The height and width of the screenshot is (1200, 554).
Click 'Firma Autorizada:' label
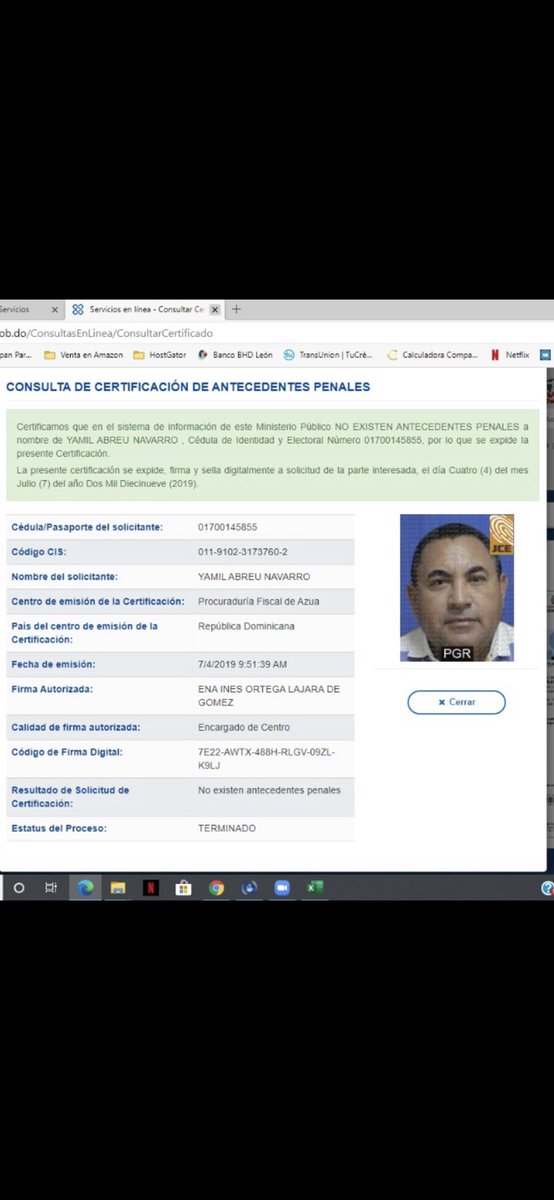(x=52, y=689)
